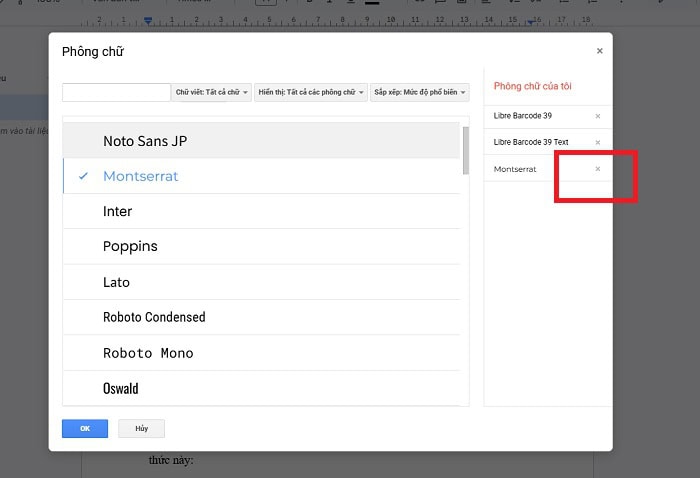Close the Phông chữ dialog
Viewport: 700px width, 478px height.
pyautogui.click(x=599, y=51)
